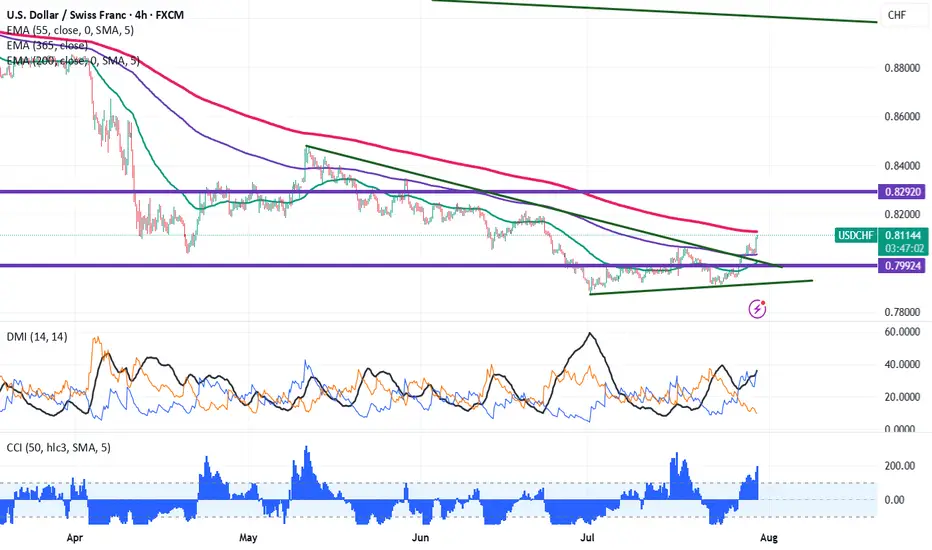Click the 0.00 CCI scale label
932x550 pixels.
[x=895, y=500]
